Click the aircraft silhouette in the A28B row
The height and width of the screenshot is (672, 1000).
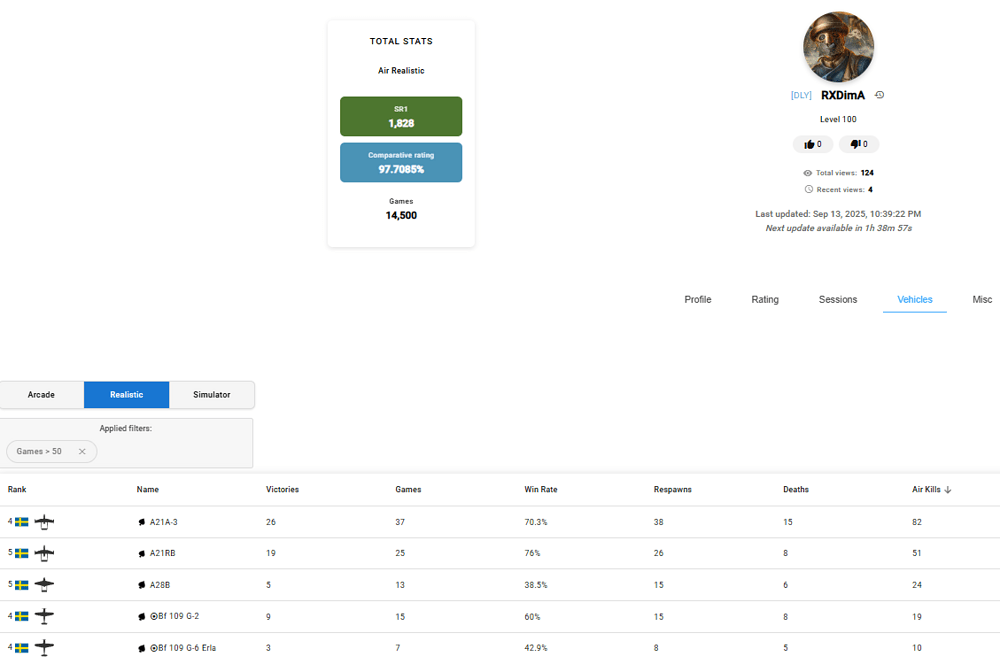coord(44,585)
